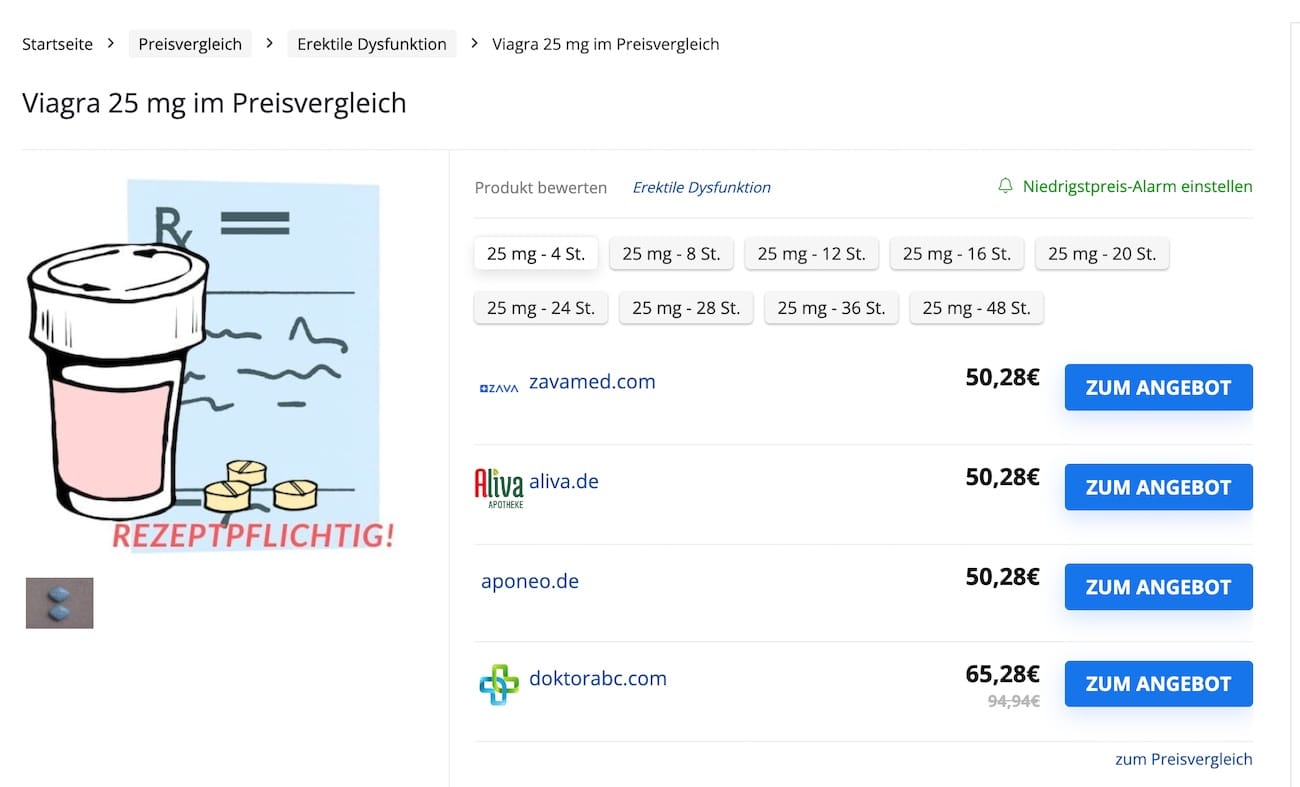Click 'Produkt bewerten' to rate product
1300x787 pixels.
click(540, 187)
